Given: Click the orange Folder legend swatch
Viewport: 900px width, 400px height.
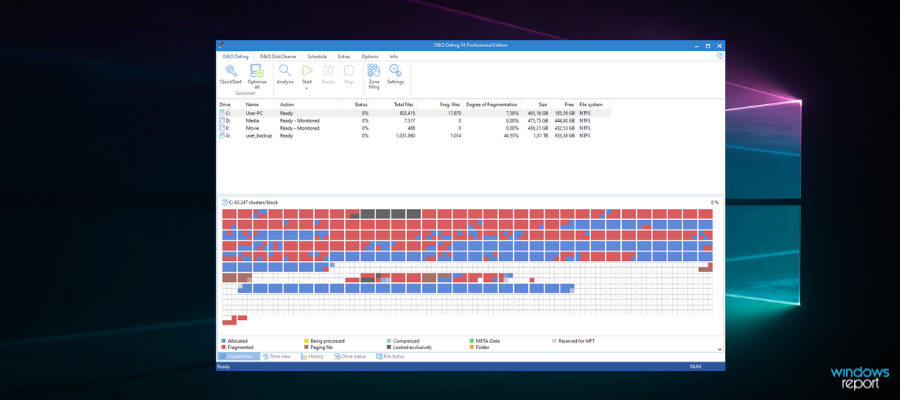Looking at the screenshot, I should (471, 348).
